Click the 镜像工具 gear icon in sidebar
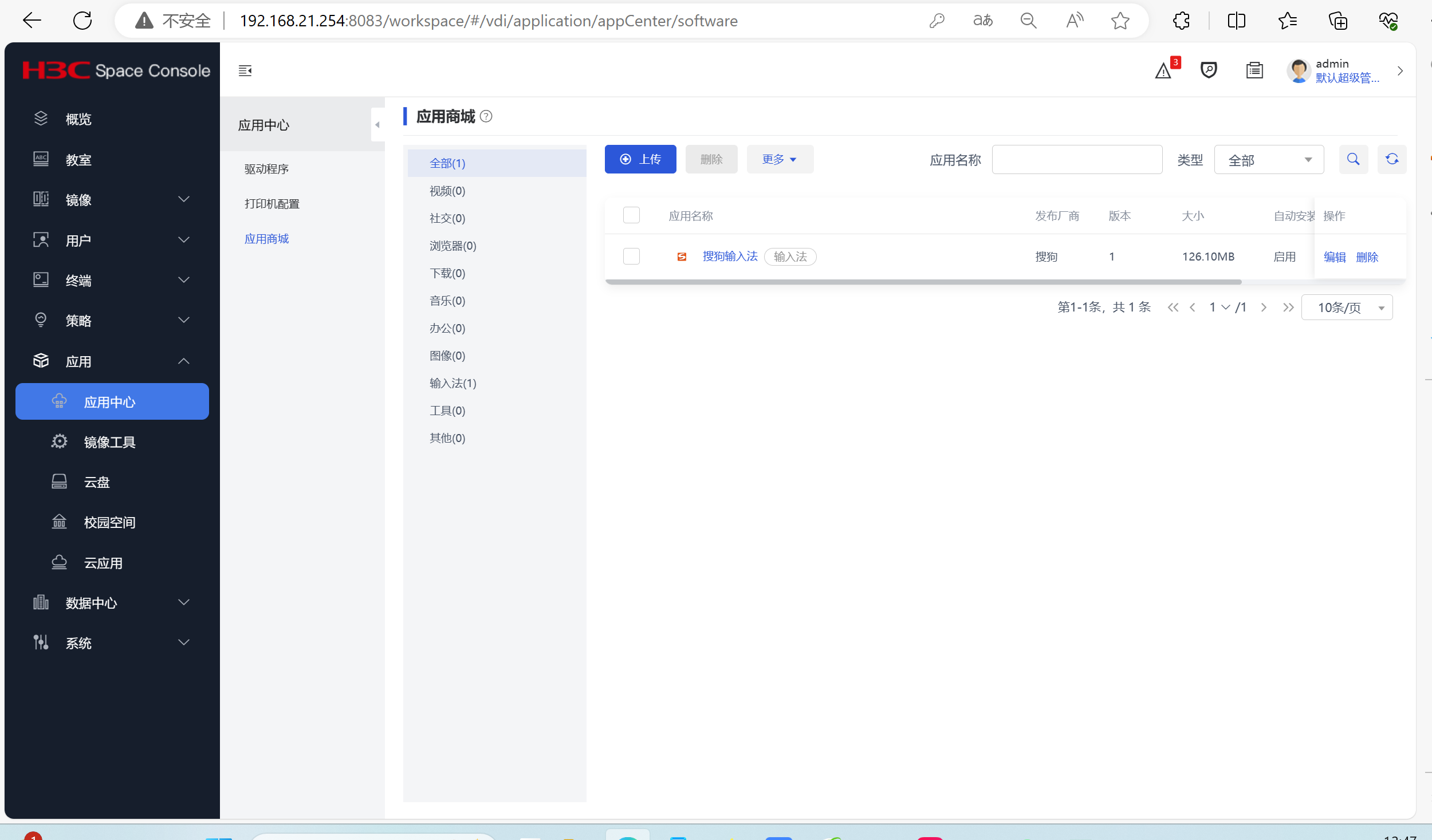Image resolution: width=1432 pixels, height=840 pixels. point(60,441)
